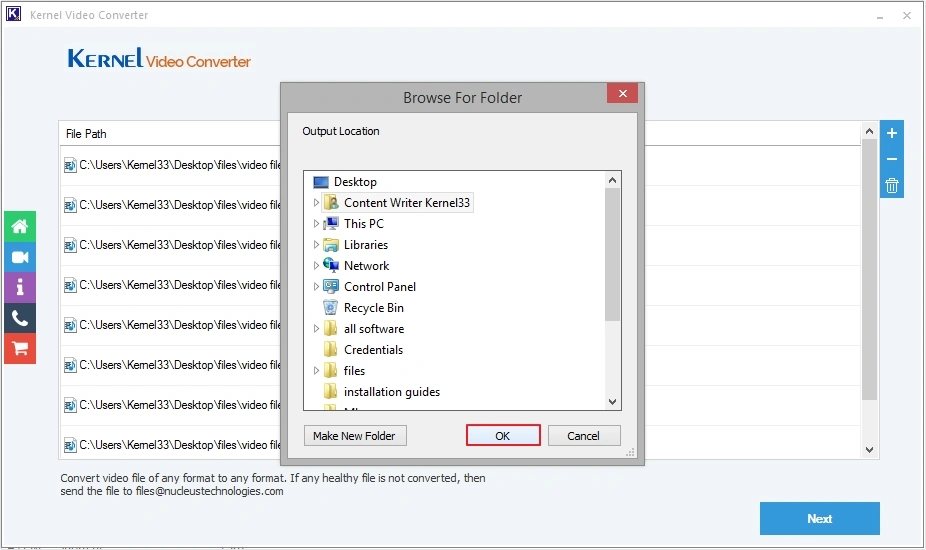The width and height of the screenshot is (926, 550).
Task: Expand the Control Panel node
Action: [x=316, y=287]
